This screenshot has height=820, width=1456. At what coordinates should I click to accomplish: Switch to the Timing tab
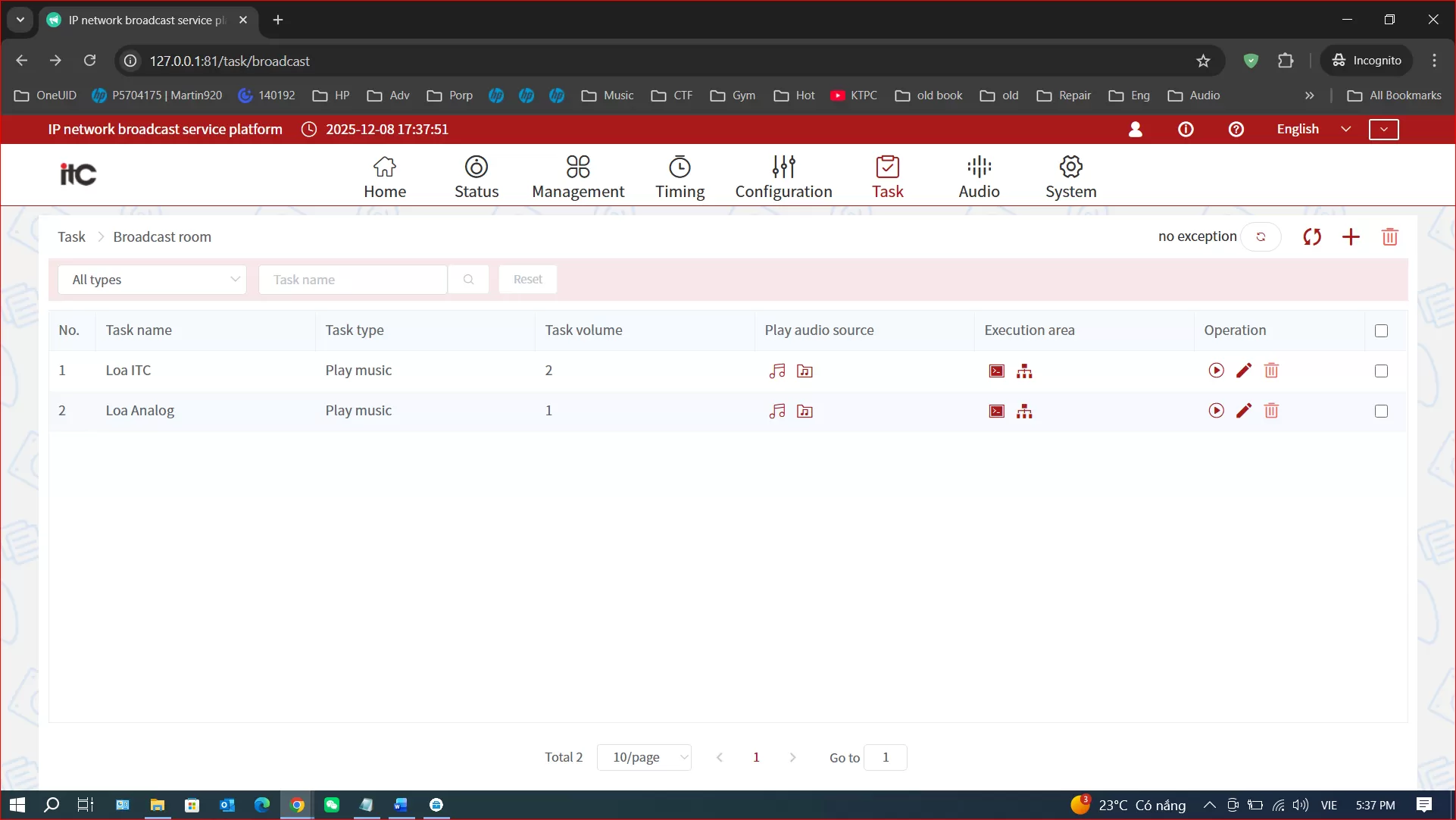680,177
